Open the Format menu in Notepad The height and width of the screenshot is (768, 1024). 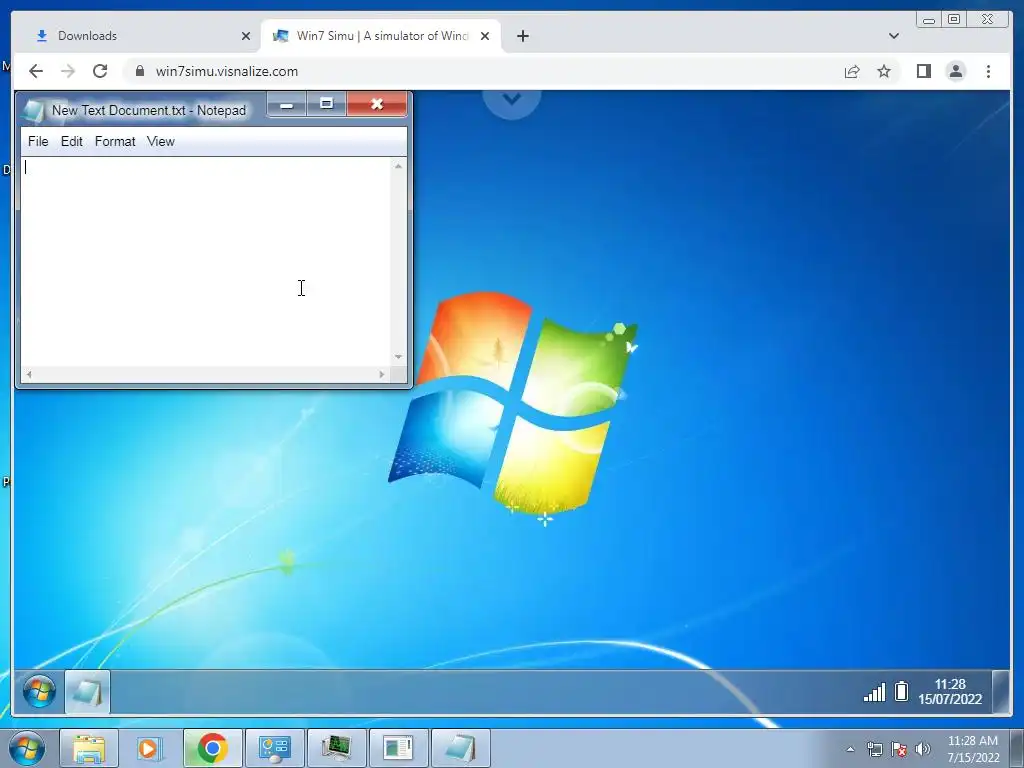coord(115,141)
